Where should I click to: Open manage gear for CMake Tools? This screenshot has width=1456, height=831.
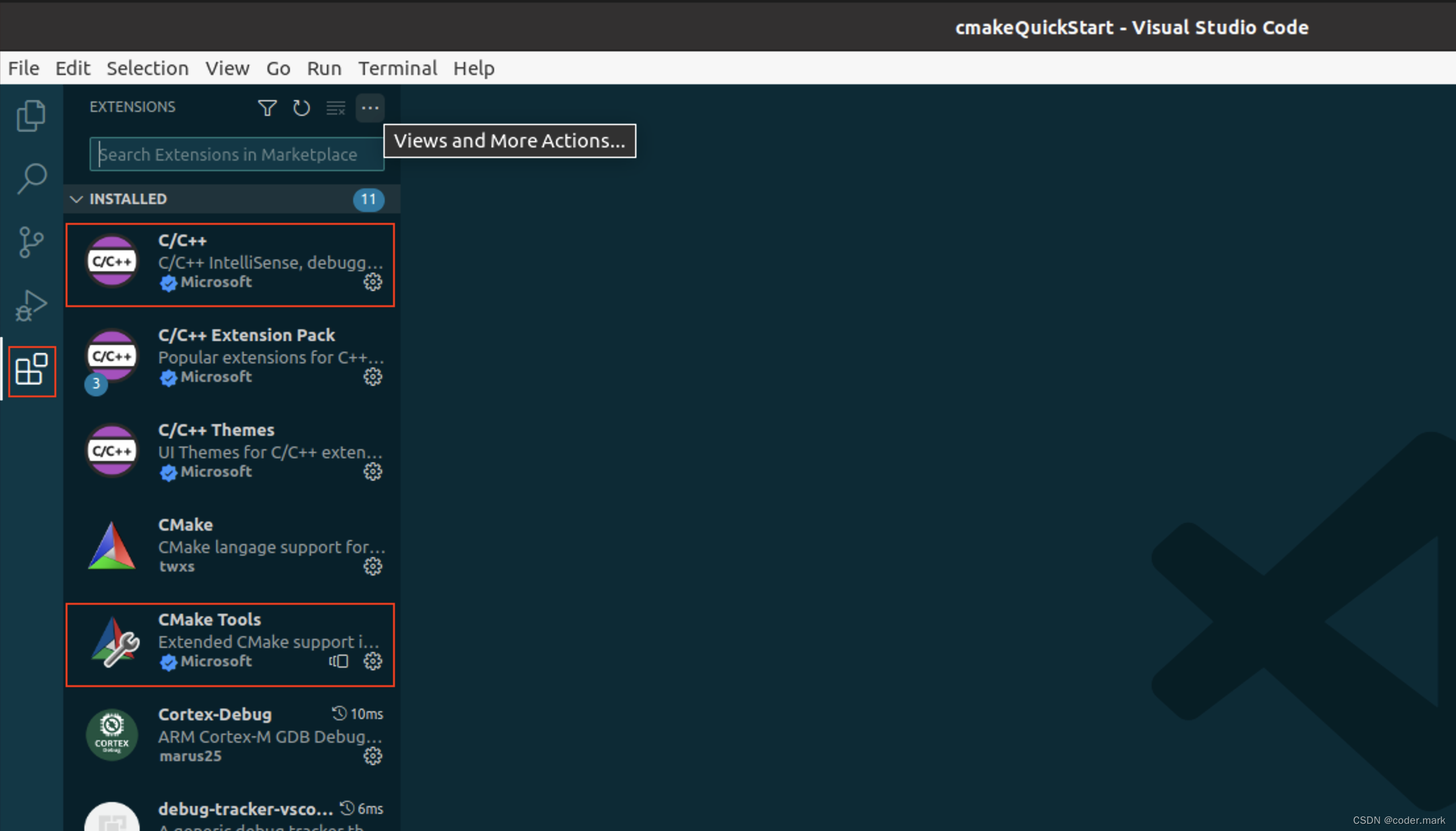(373, 661)
